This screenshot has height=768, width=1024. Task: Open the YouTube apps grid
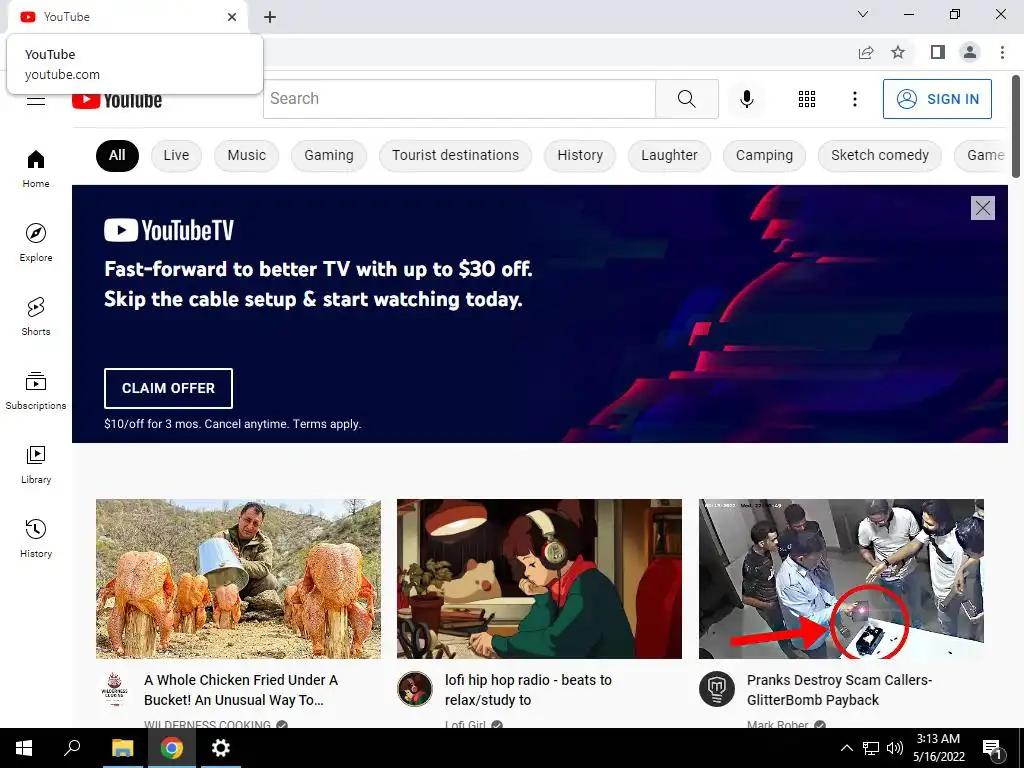[807, 99]
